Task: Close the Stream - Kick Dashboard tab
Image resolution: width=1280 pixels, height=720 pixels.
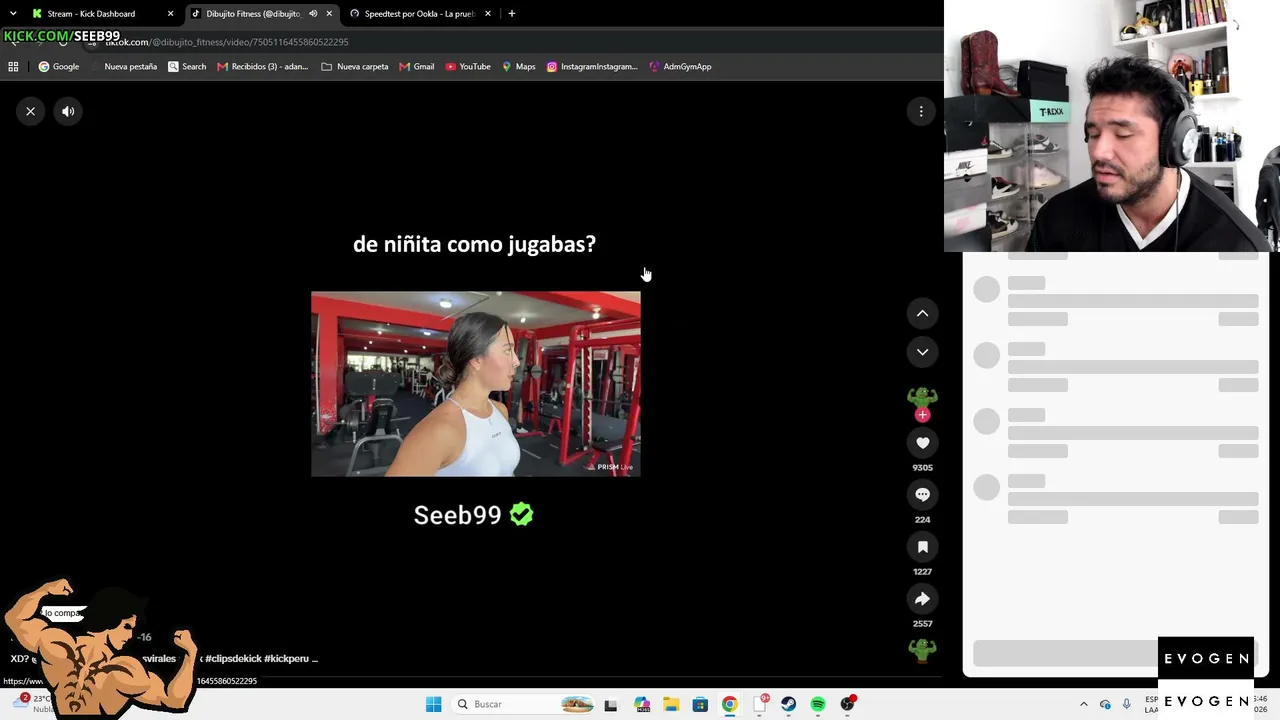Action: [170, 14]
